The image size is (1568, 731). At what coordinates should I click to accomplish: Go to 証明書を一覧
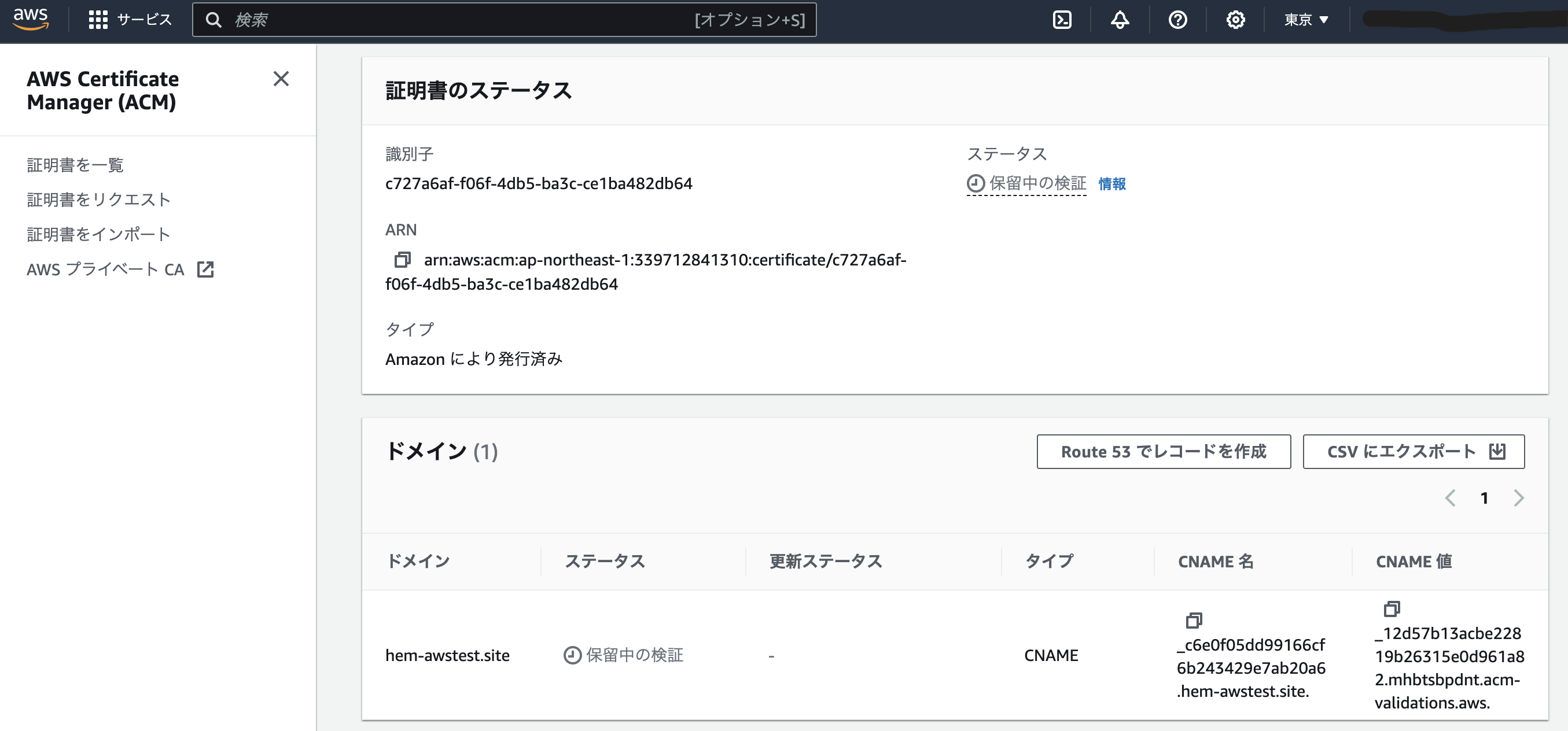point(75,165)
